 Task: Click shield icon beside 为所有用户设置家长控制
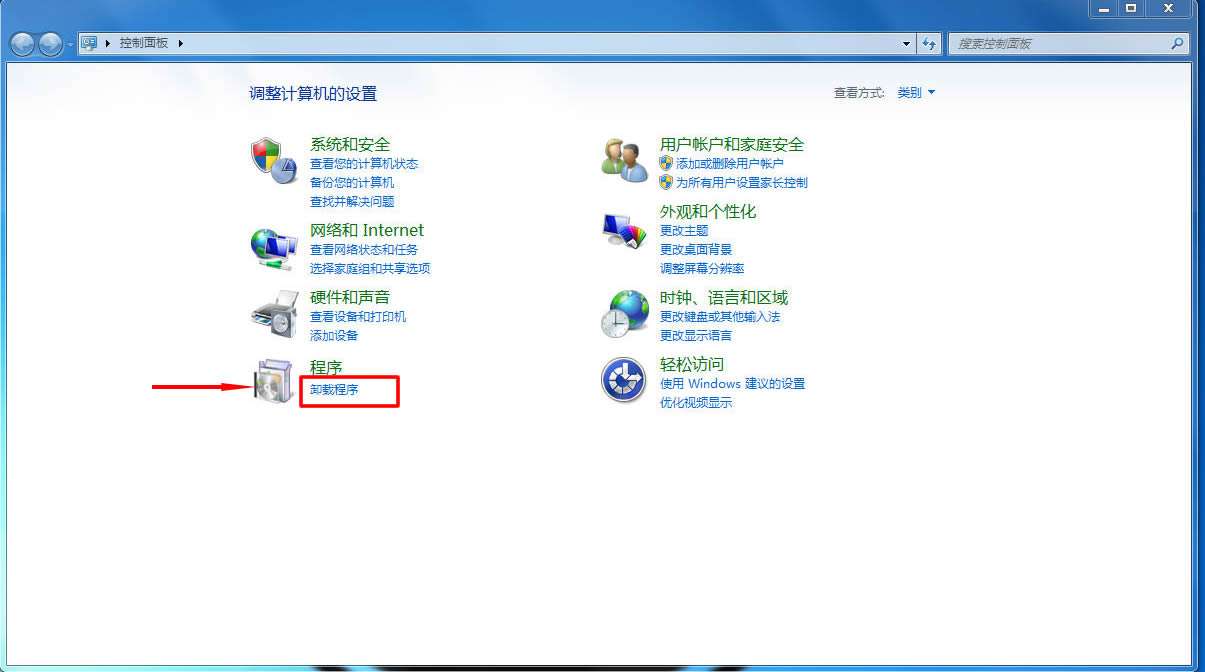666,182
